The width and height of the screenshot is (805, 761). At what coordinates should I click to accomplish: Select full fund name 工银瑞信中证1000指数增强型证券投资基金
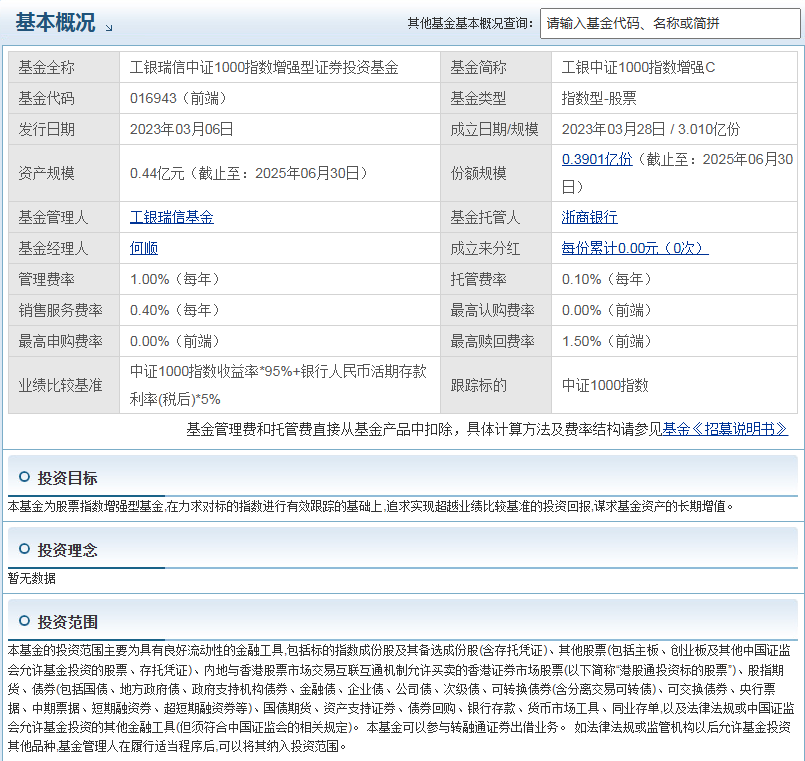(264, 67)
